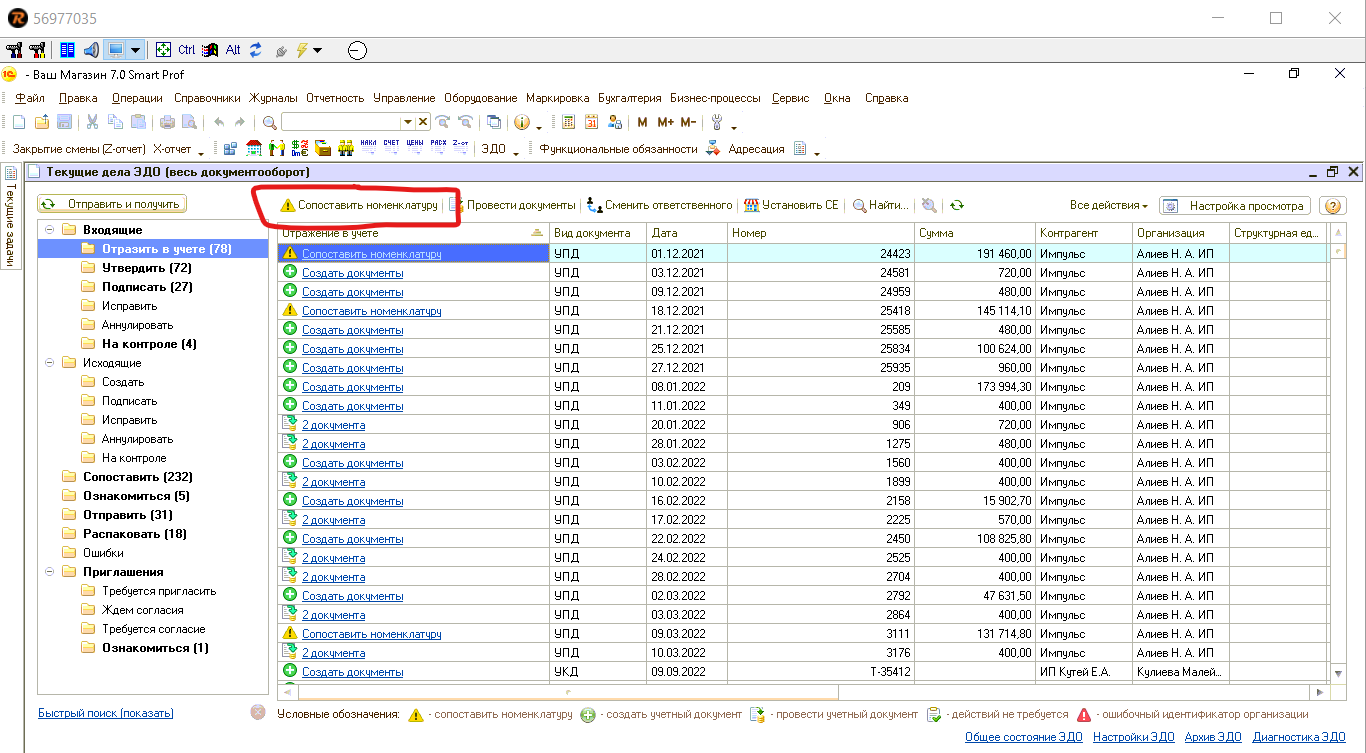Open the calendar icon in the toolbar
Viewport: 1366px width, 753px height.
click(x=591, y=122)
